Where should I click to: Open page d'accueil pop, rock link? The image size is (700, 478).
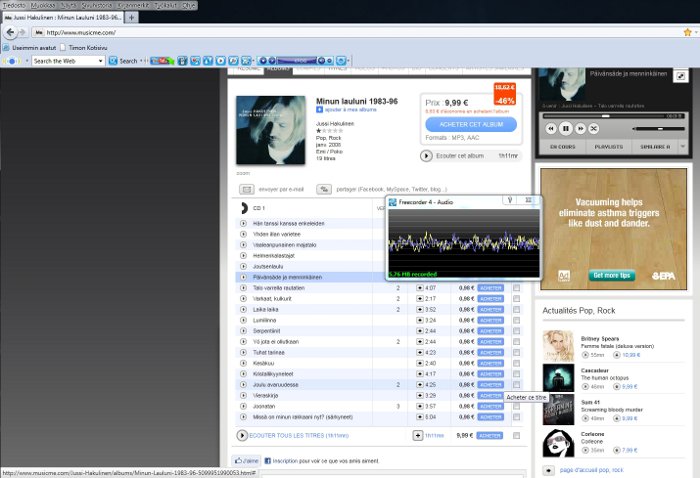[592, 470]
